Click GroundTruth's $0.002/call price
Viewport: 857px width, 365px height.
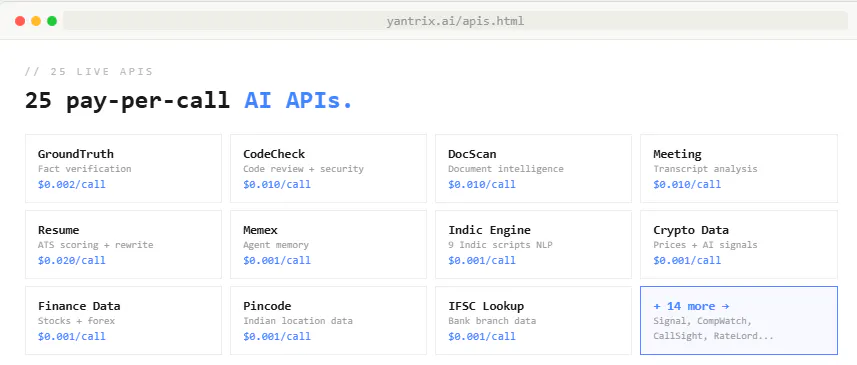[72, 184]
